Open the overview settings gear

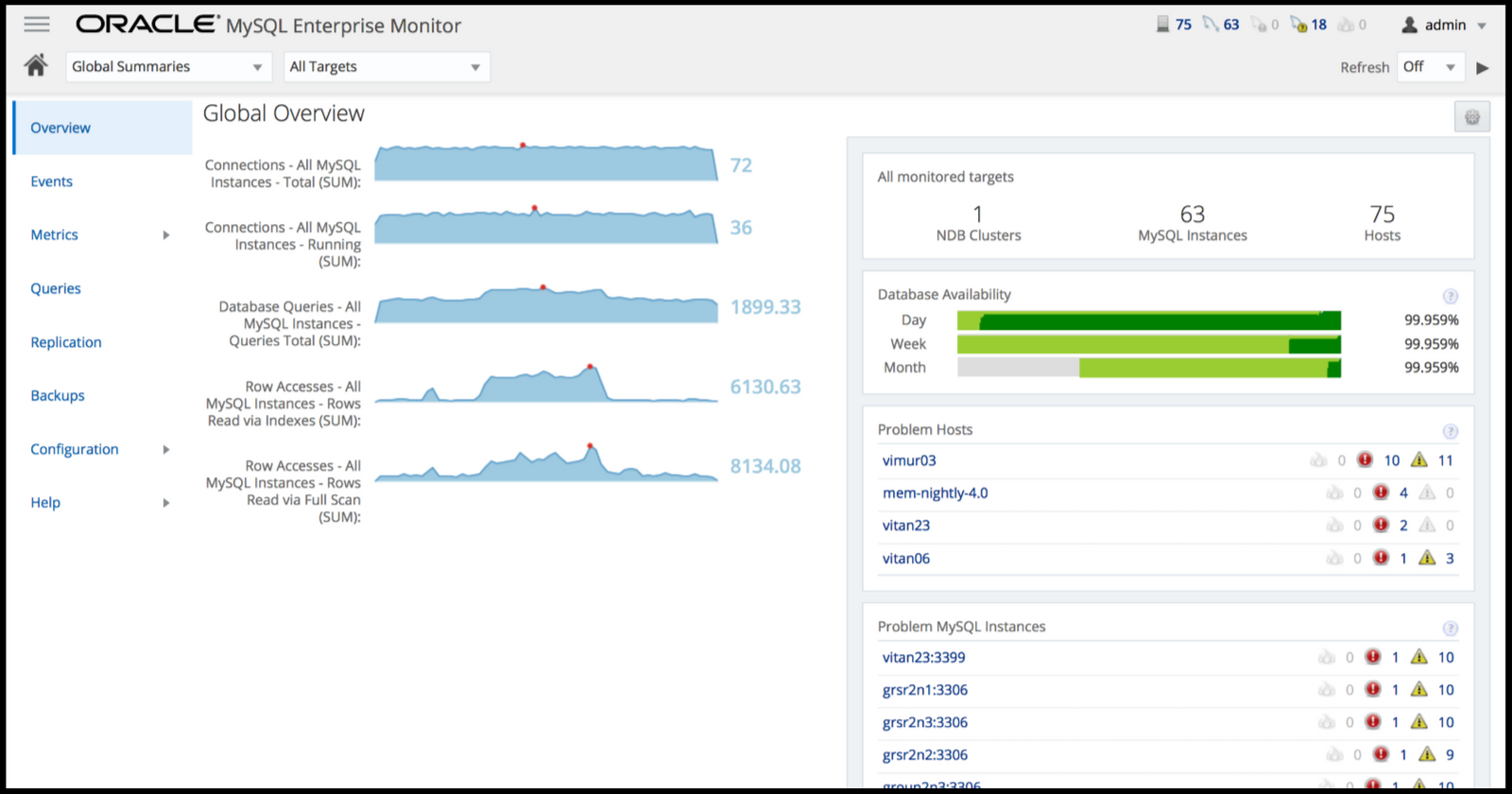coord(1472,117)
